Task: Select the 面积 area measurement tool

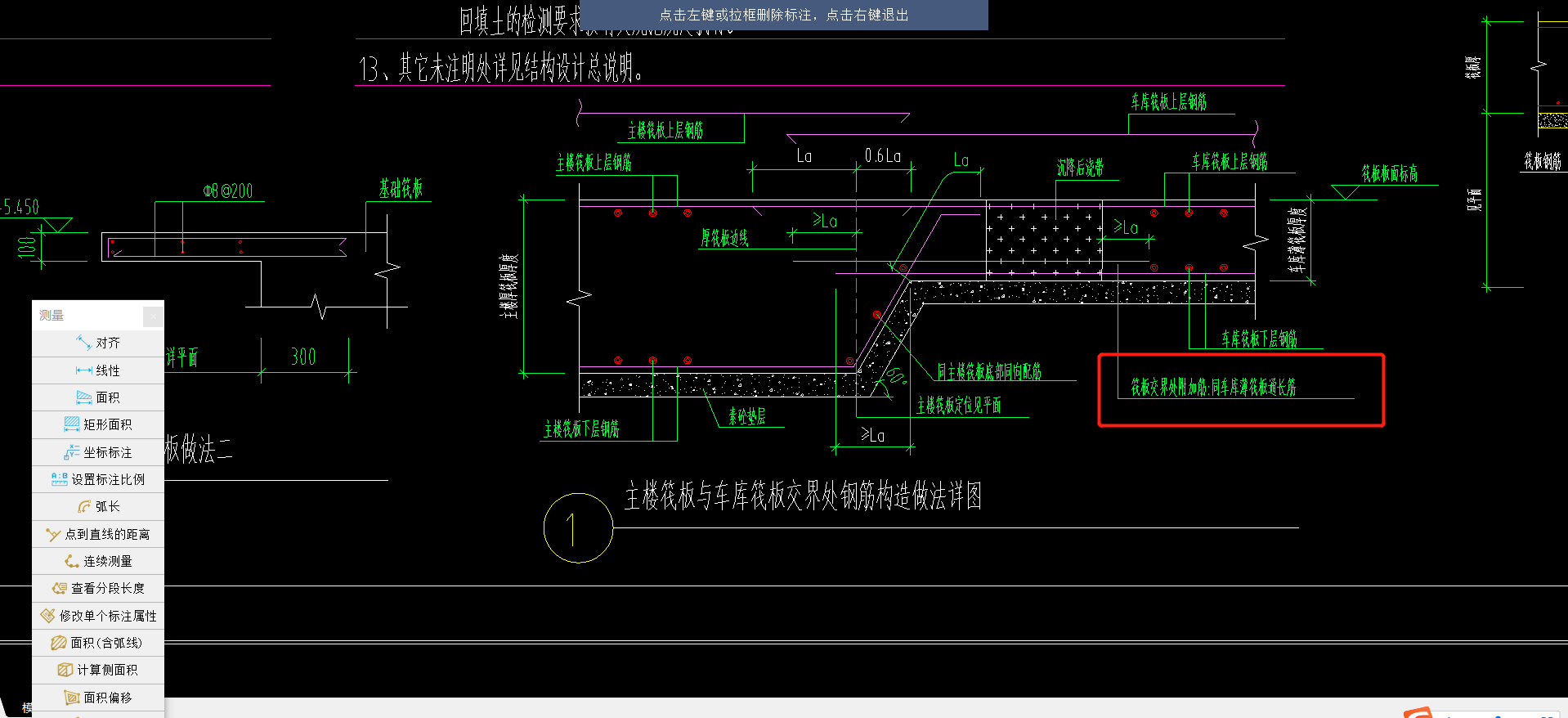Action: click(x=98, y=397)
